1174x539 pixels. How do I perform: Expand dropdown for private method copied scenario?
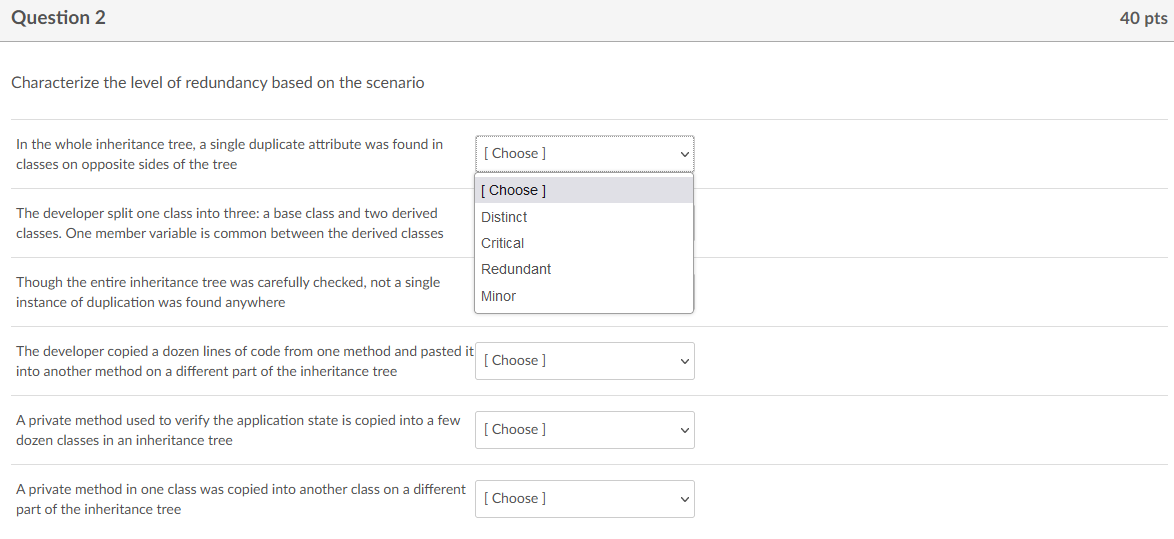coord(584,499)
